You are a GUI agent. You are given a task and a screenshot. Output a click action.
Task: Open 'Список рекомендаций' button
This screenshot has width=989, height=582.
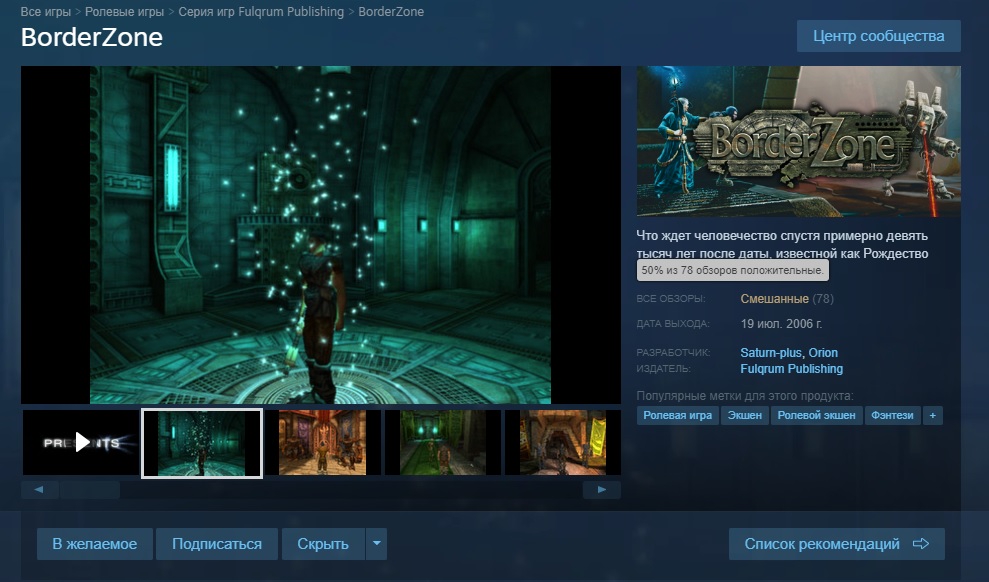(x=837, y=544)
